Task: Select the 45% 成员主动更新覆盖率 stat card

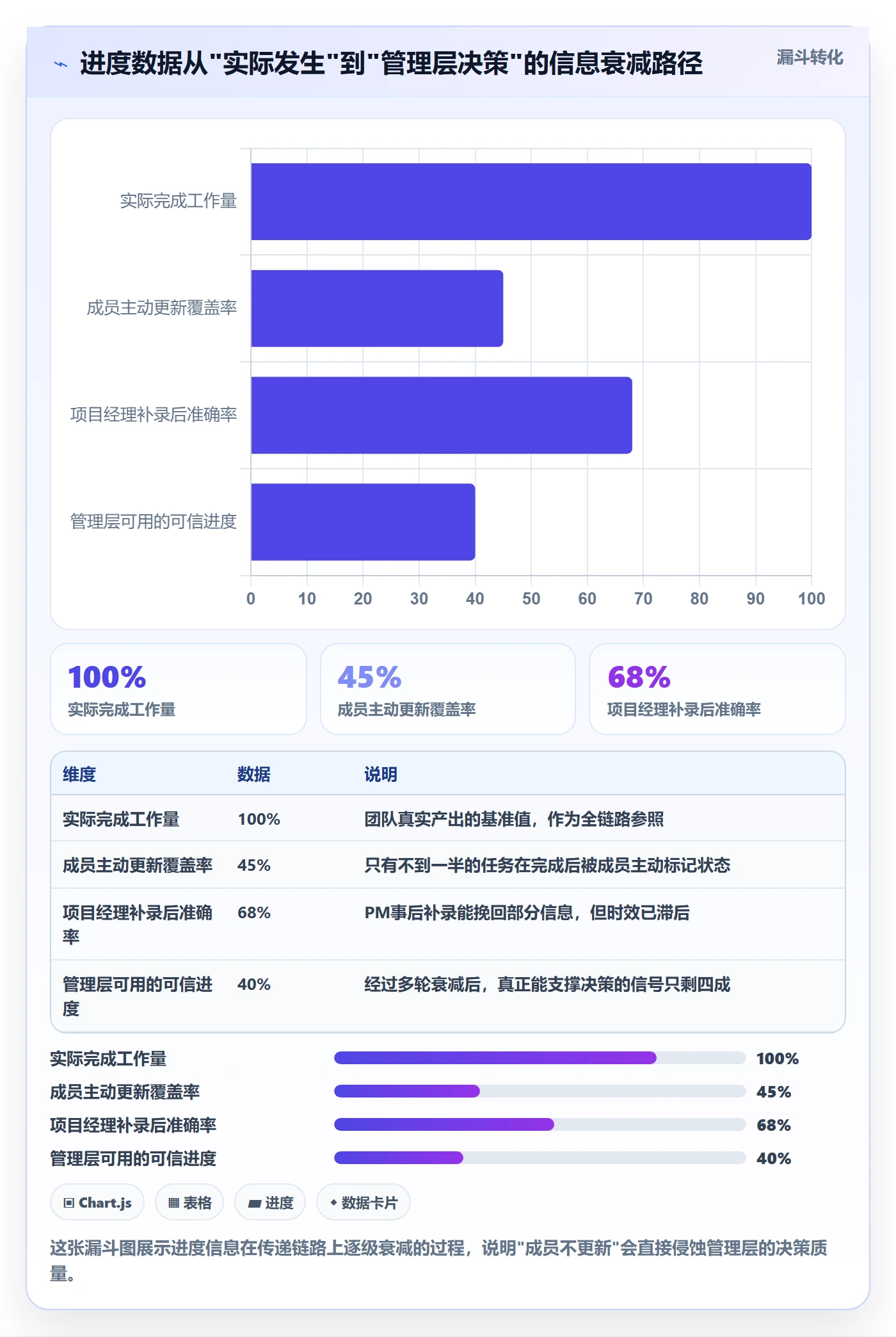Action: point(448,689)
